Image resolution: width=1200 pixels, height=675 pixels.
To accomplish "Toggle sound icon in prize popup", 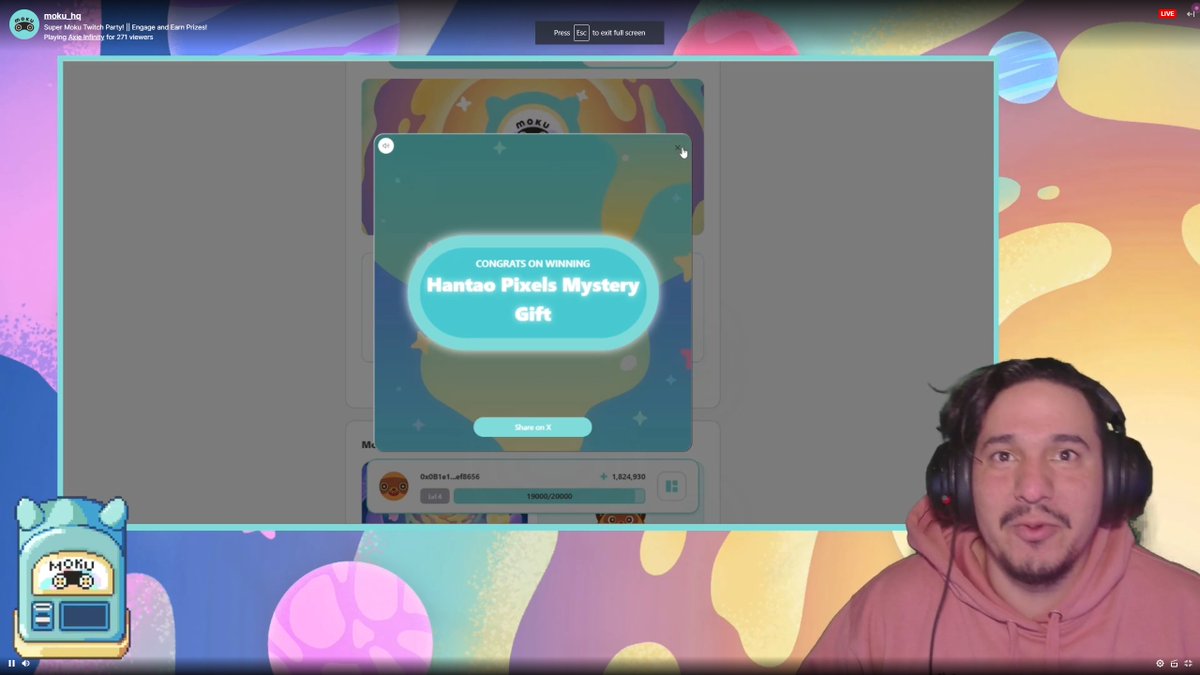I will coord(386,146).
